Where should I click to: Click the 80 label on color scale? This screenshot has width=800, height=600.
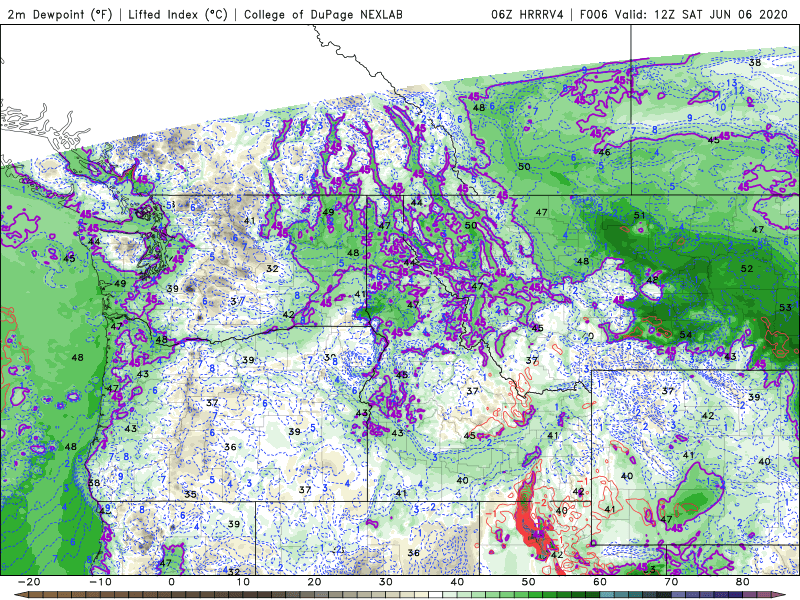[743, 582]
